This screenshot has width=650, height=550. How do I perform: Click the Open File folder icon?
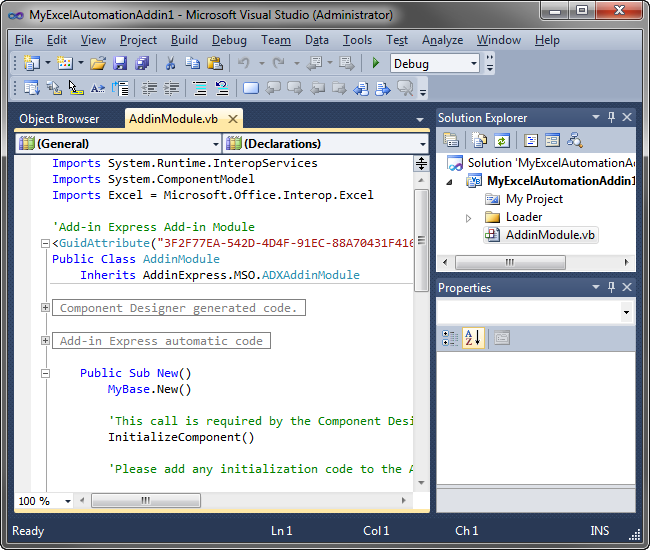[98, 63]
